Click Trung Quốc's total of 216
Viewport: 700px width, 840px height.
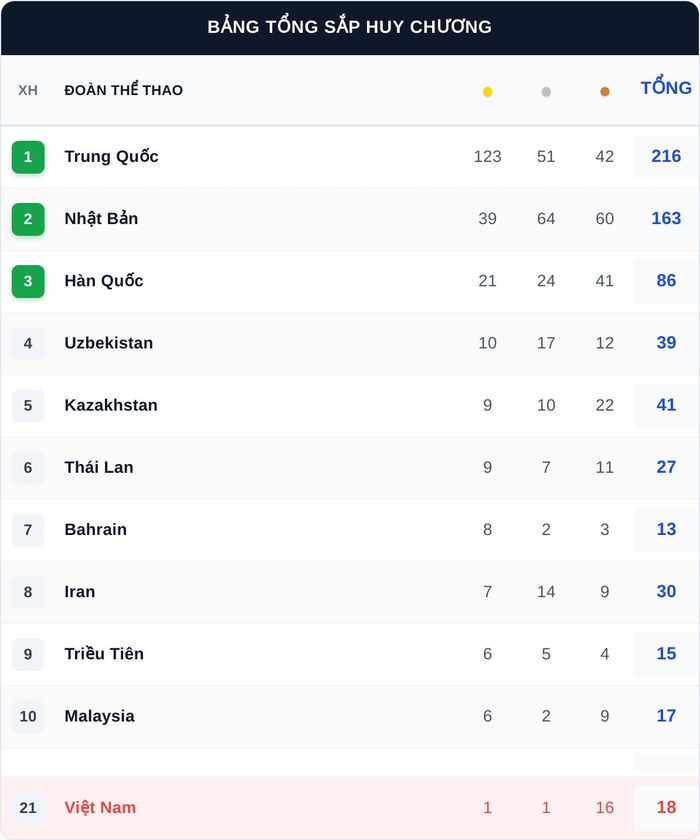click(666, 156)
